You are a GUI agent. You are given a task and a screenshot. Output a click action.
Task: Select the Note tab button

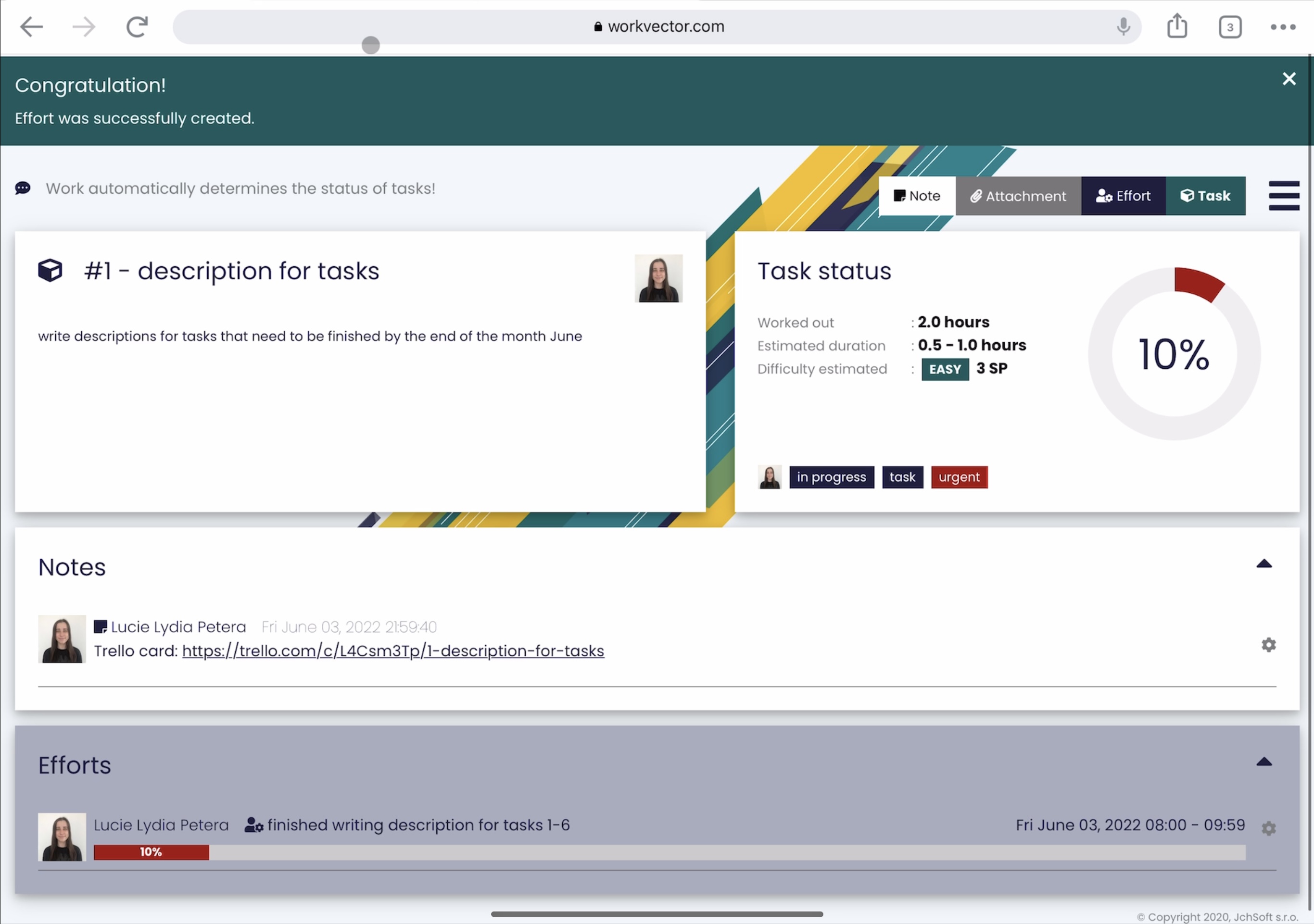pyautogui.click(x=917, y=196)
